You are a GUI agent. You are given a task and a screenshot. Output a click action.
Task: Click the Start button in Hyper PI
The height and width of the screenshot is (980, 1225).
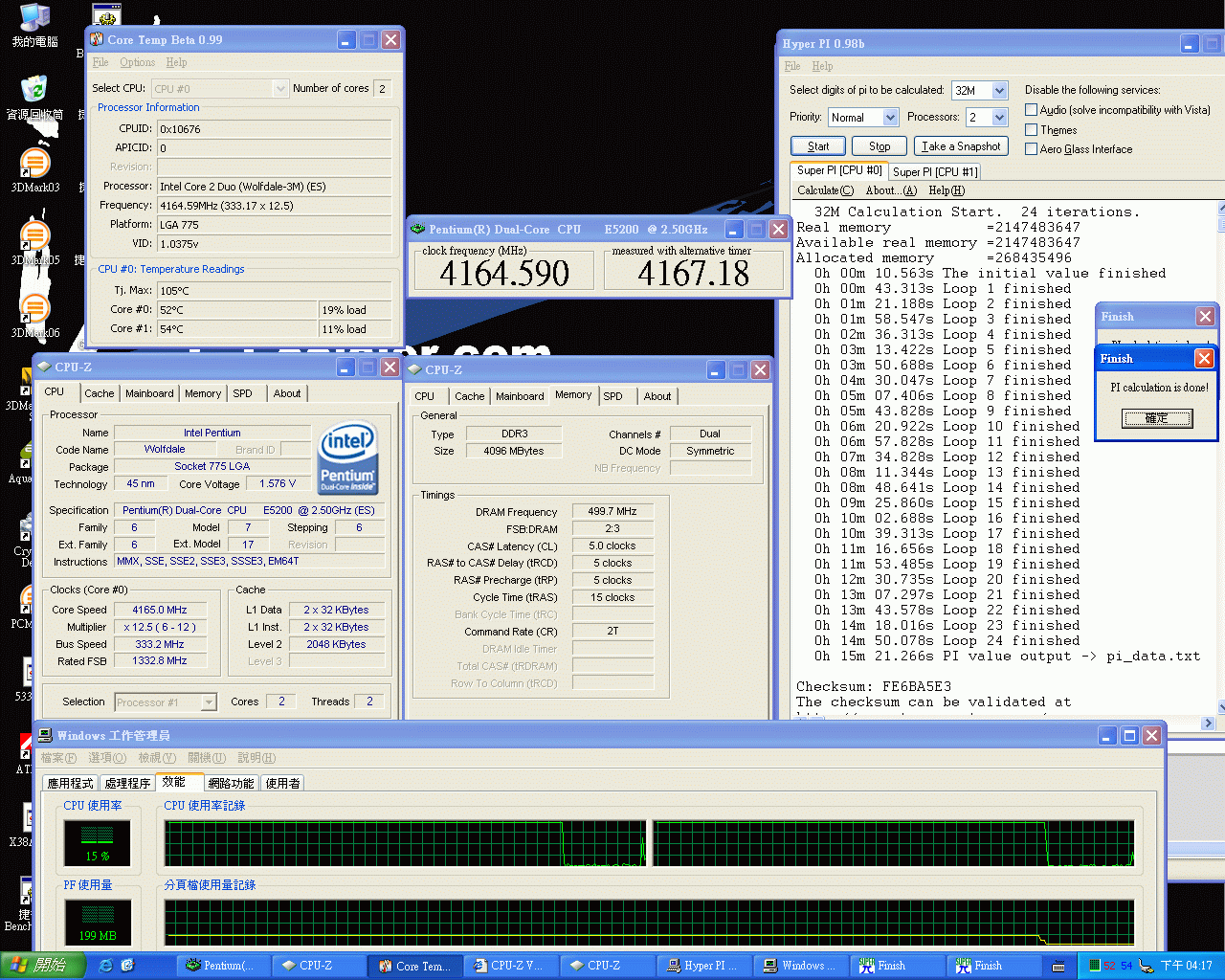coord(818,146)
